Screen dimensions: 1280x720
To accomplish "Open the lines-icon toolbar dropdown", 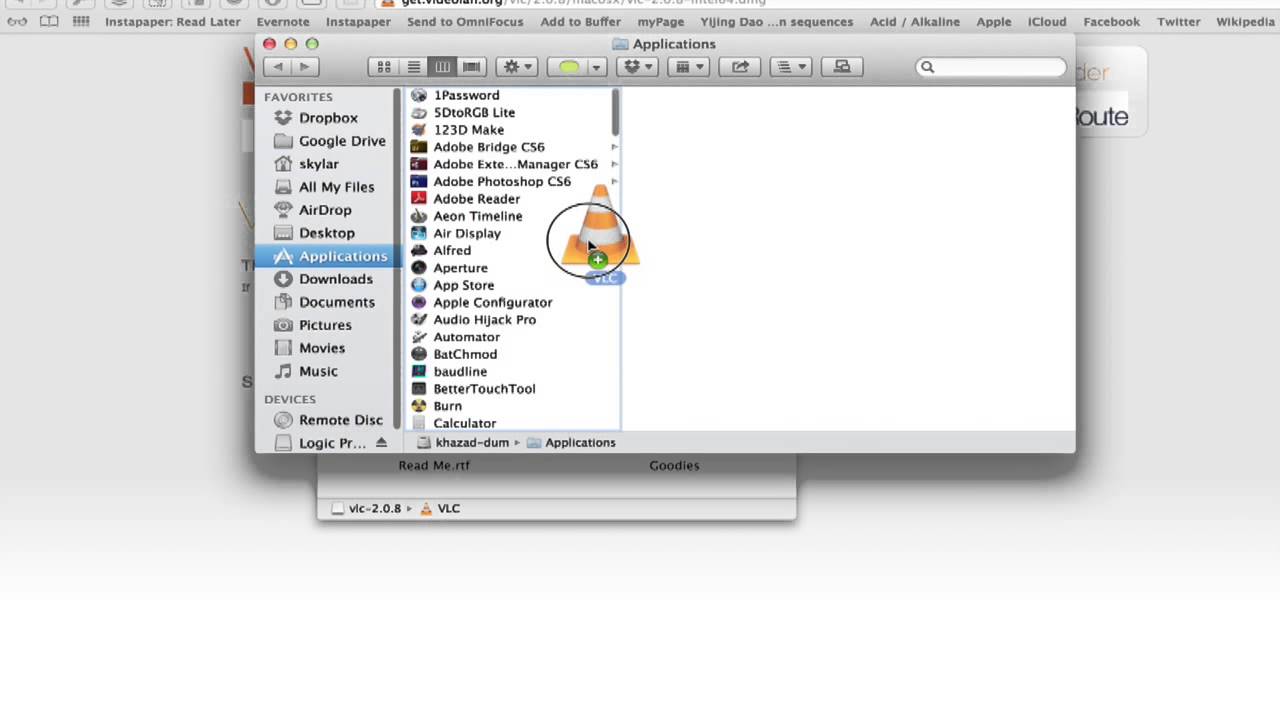I will tap(791, 67).
